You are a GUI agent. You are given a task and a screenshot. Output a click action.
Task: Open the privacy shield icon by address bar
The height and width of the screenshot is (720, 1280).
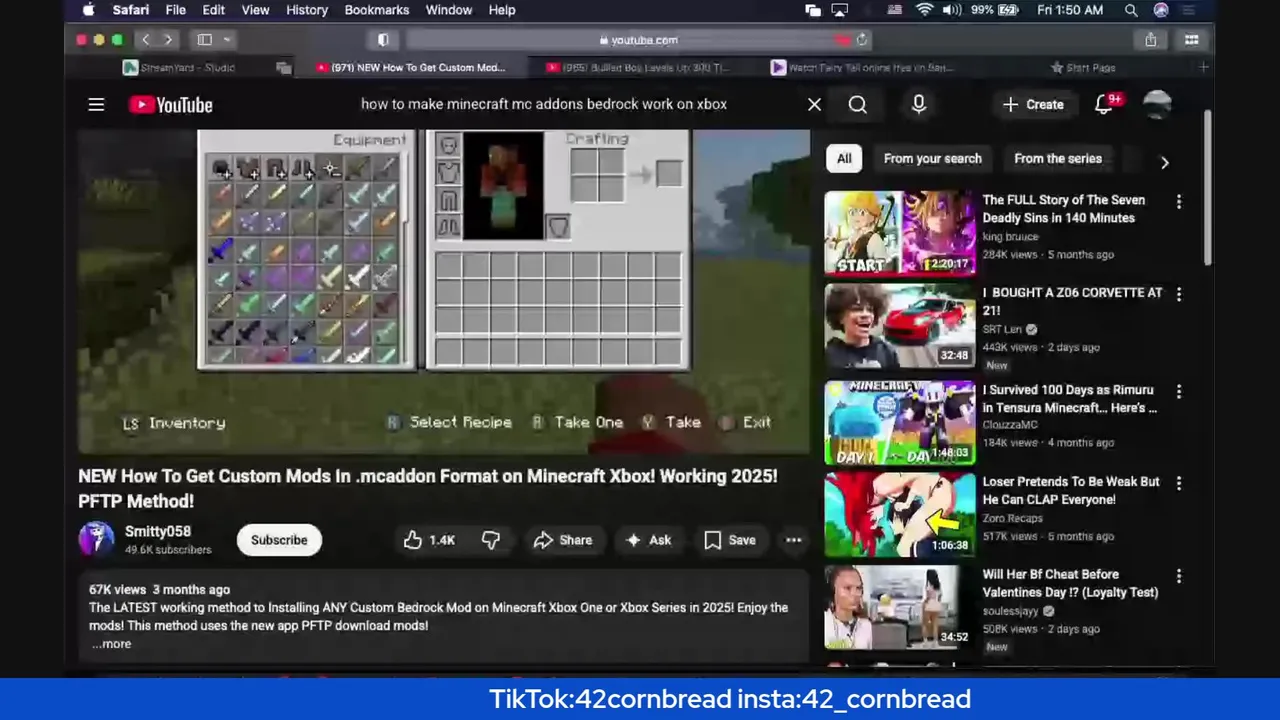coord(383,40)
